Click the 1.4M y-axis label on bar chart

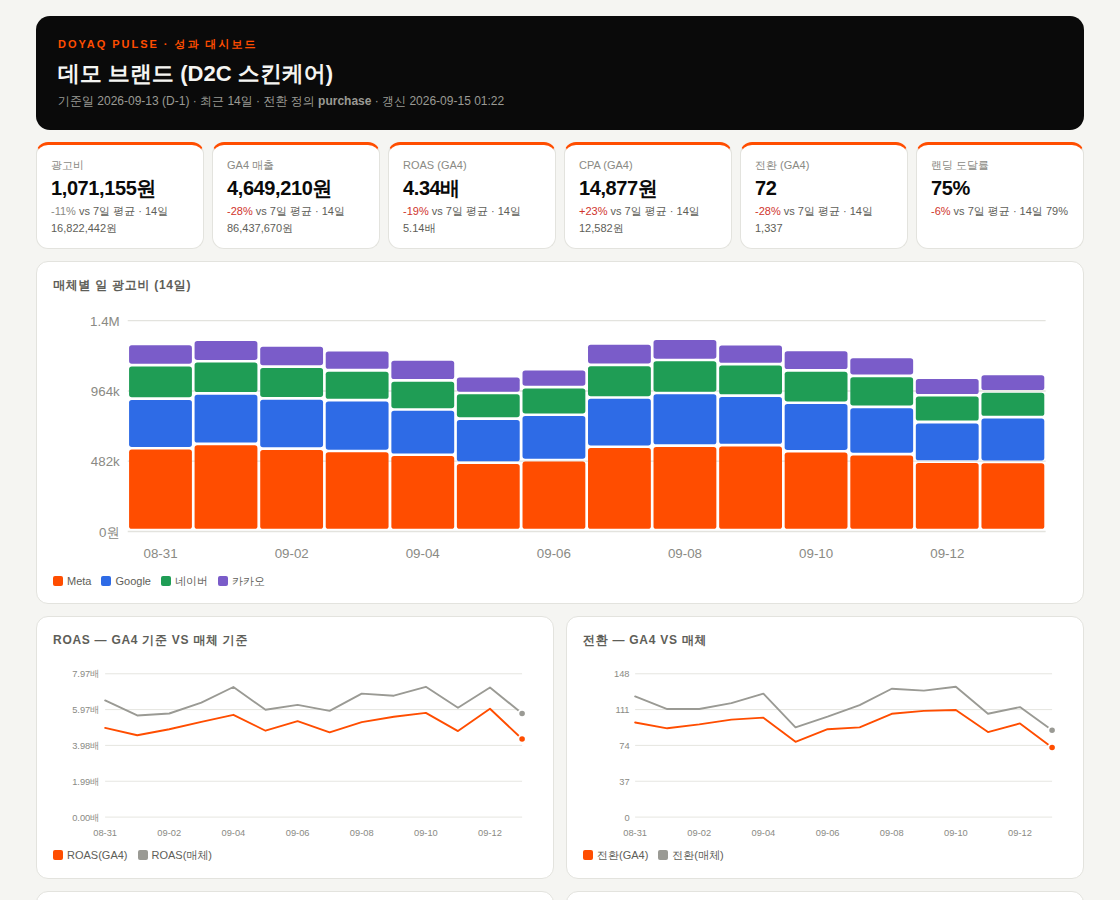coord(104,321)
